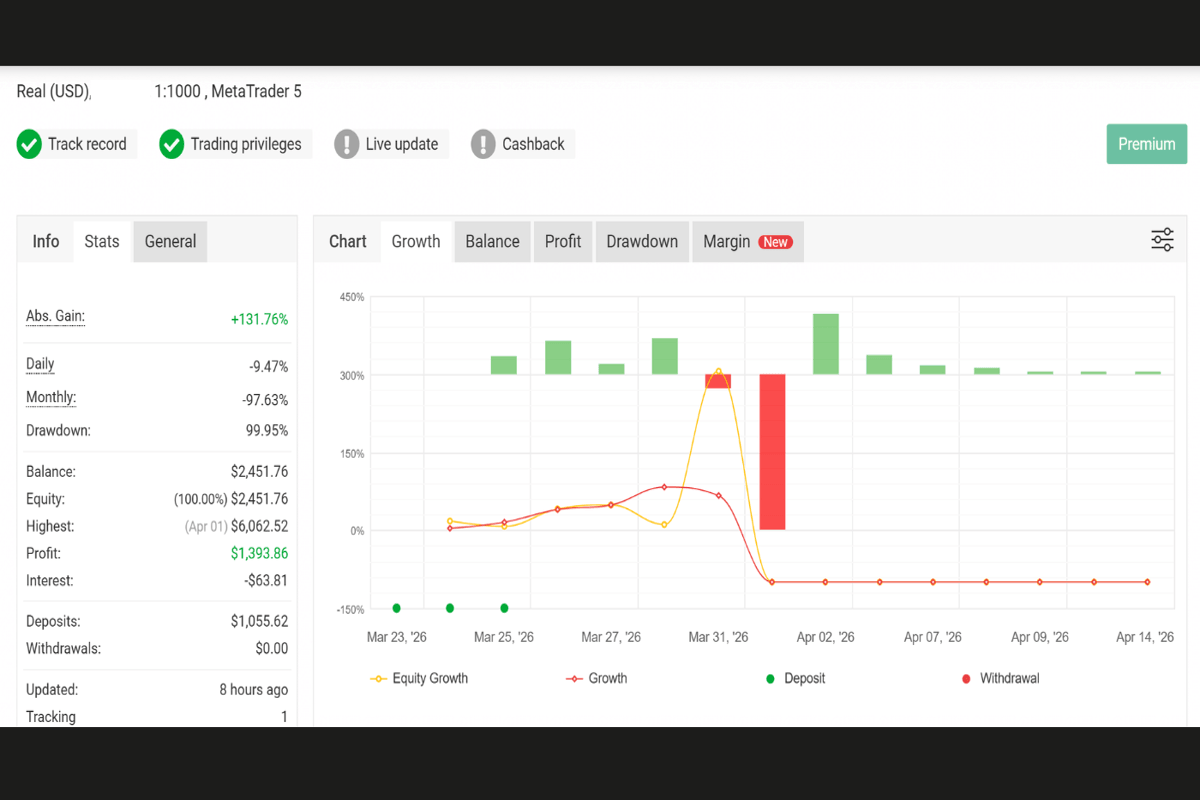Click the Live update label

click(x=402, y=144)
